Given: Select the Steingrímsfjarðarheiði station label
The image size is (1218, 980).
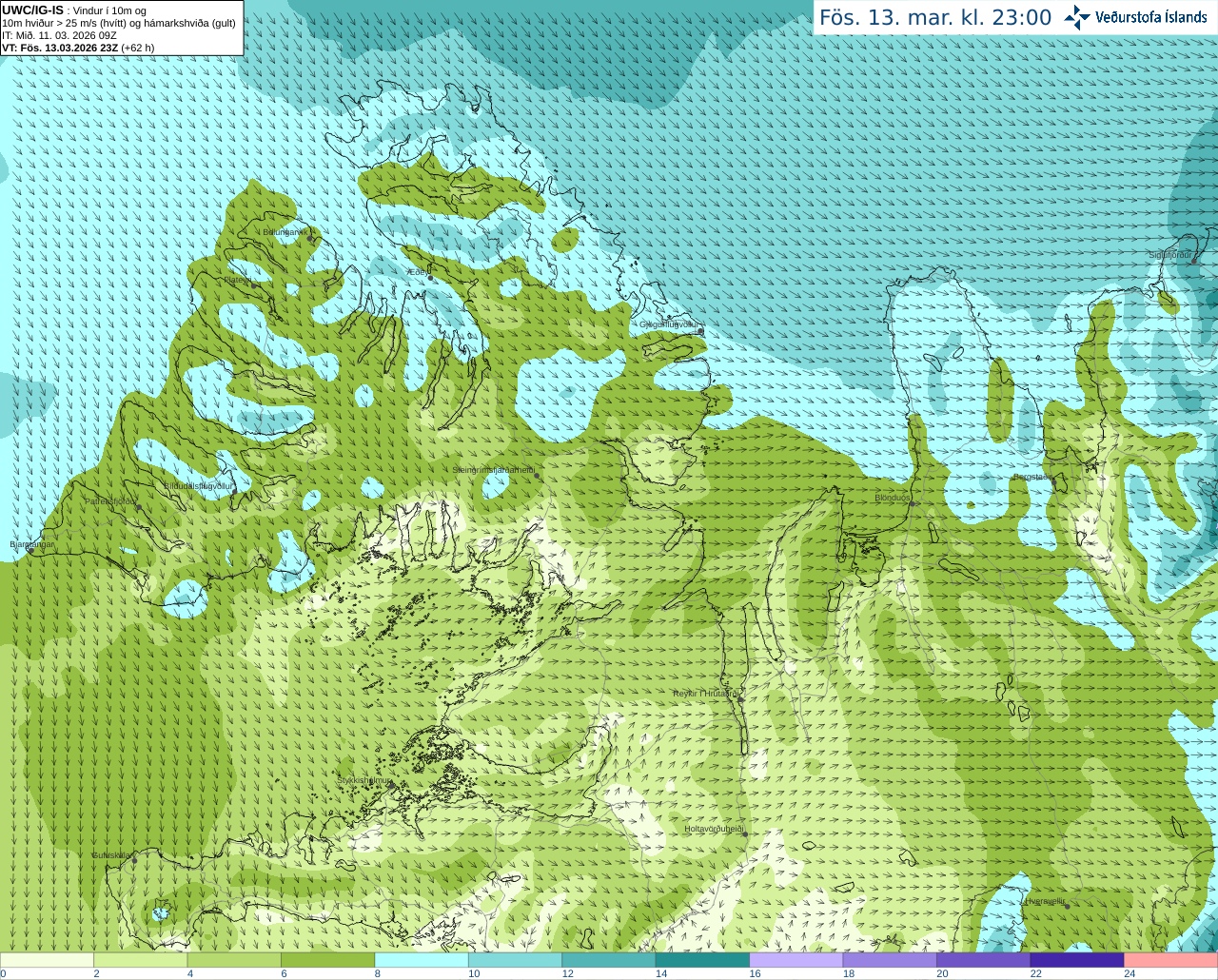Looking at the screenshot, I should pyautogui.click(x=493, y=470).
